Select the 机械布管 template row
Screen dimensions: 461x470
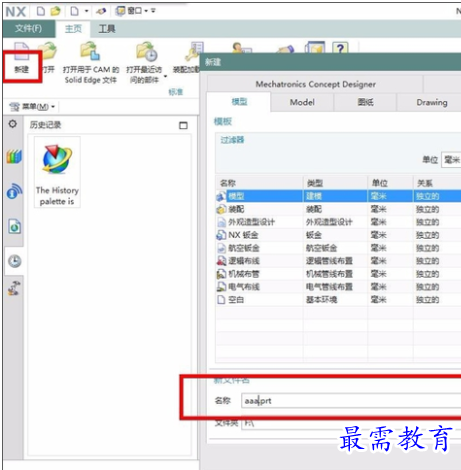coord(338,274)
